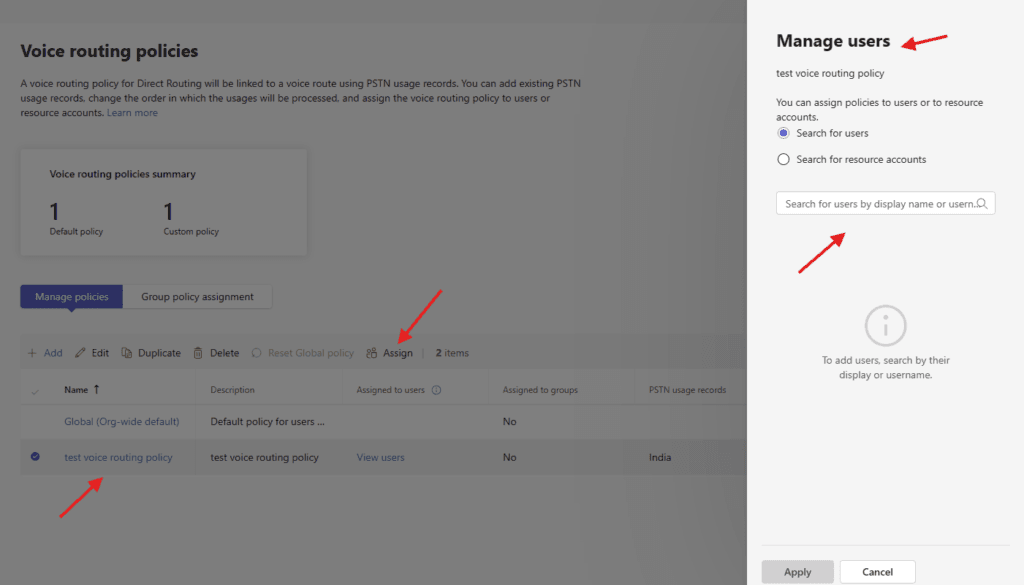Select the Search for users radio button
The height and width of the screenshot is (585, 1024).
point(784,133)
